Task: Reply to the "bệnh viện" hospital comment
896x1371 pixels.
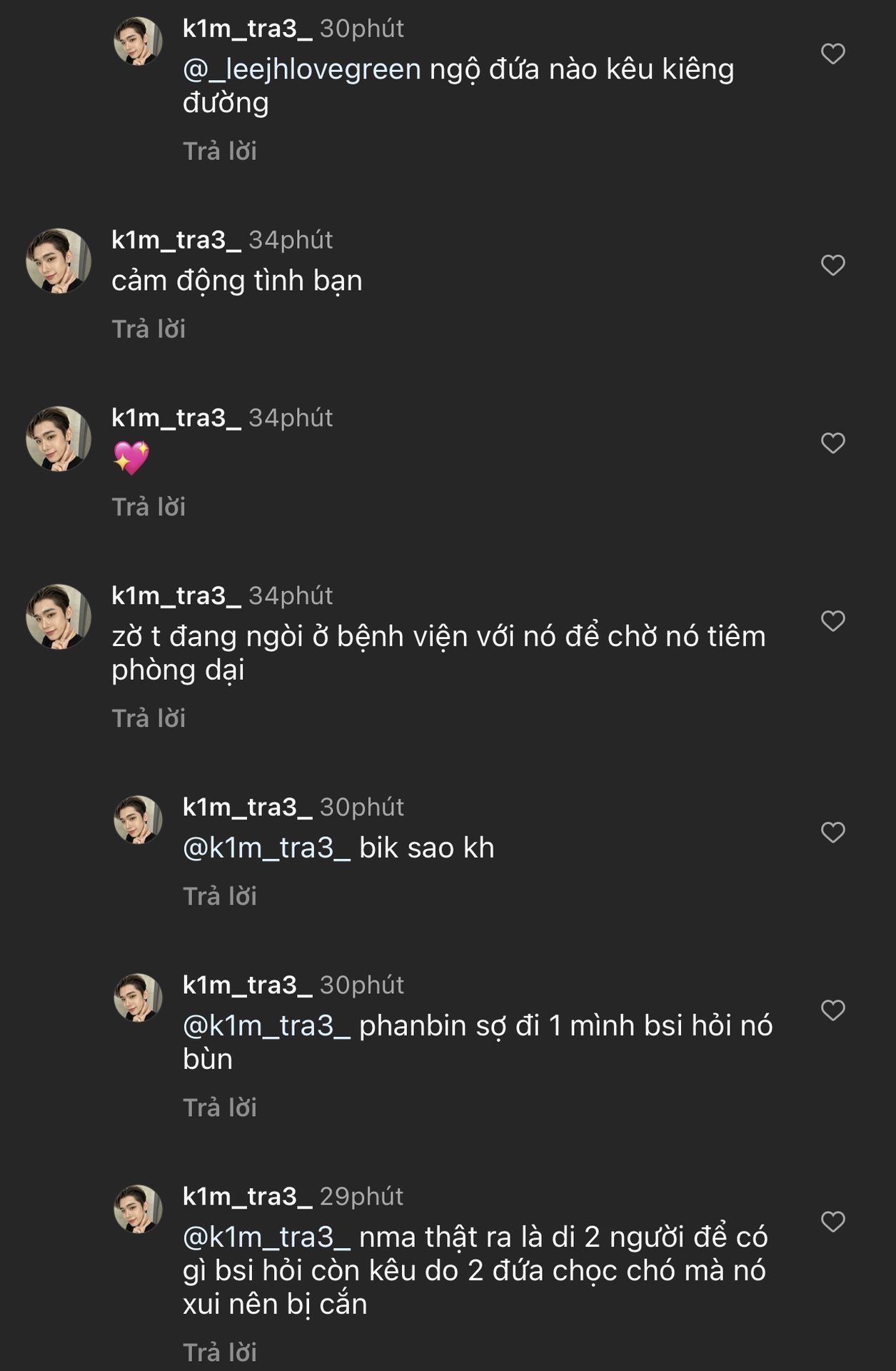Action: click(x=149, y=718)
